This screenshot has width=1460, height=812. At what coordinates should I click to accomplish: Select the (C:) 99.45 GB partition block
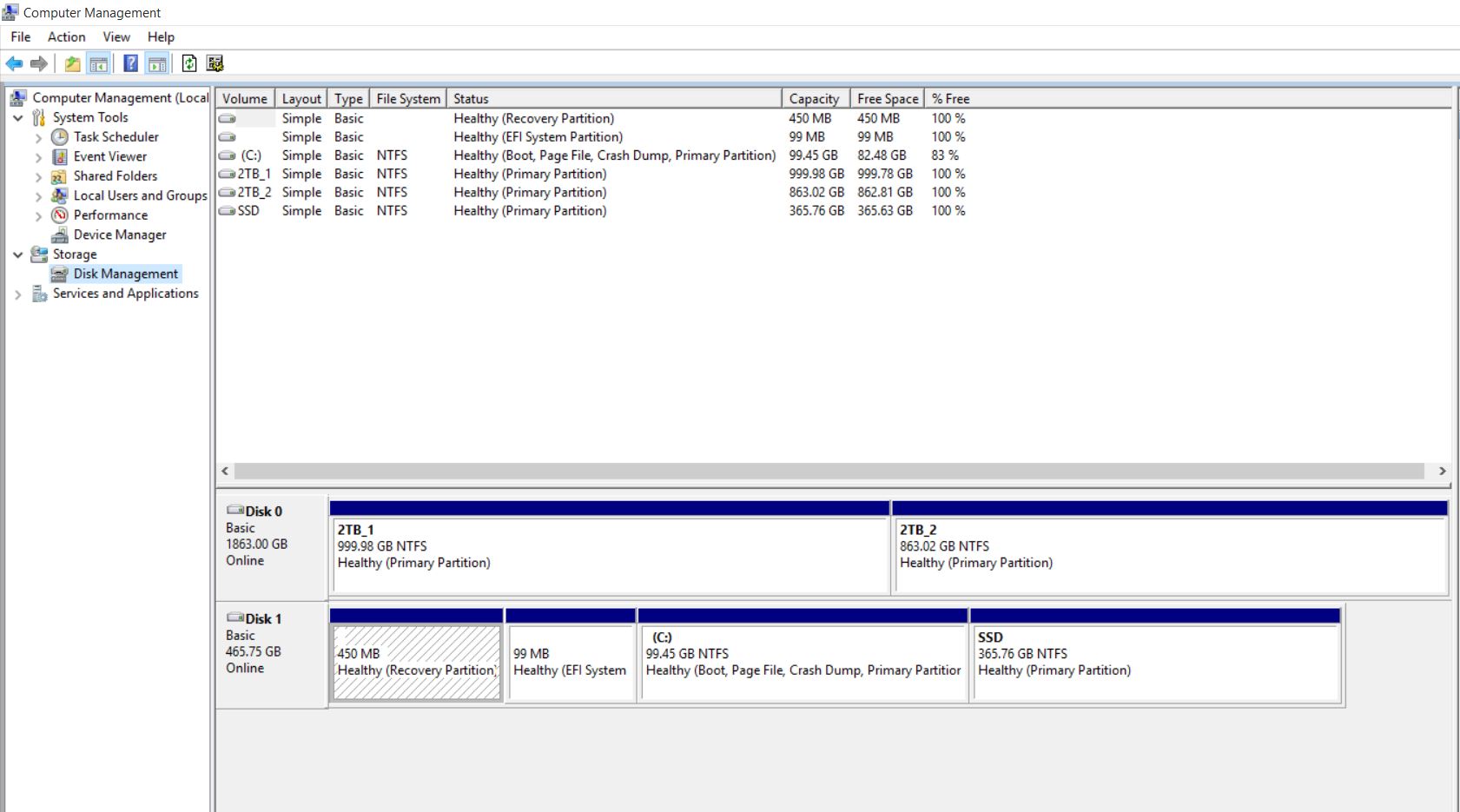tap(803, 655)
